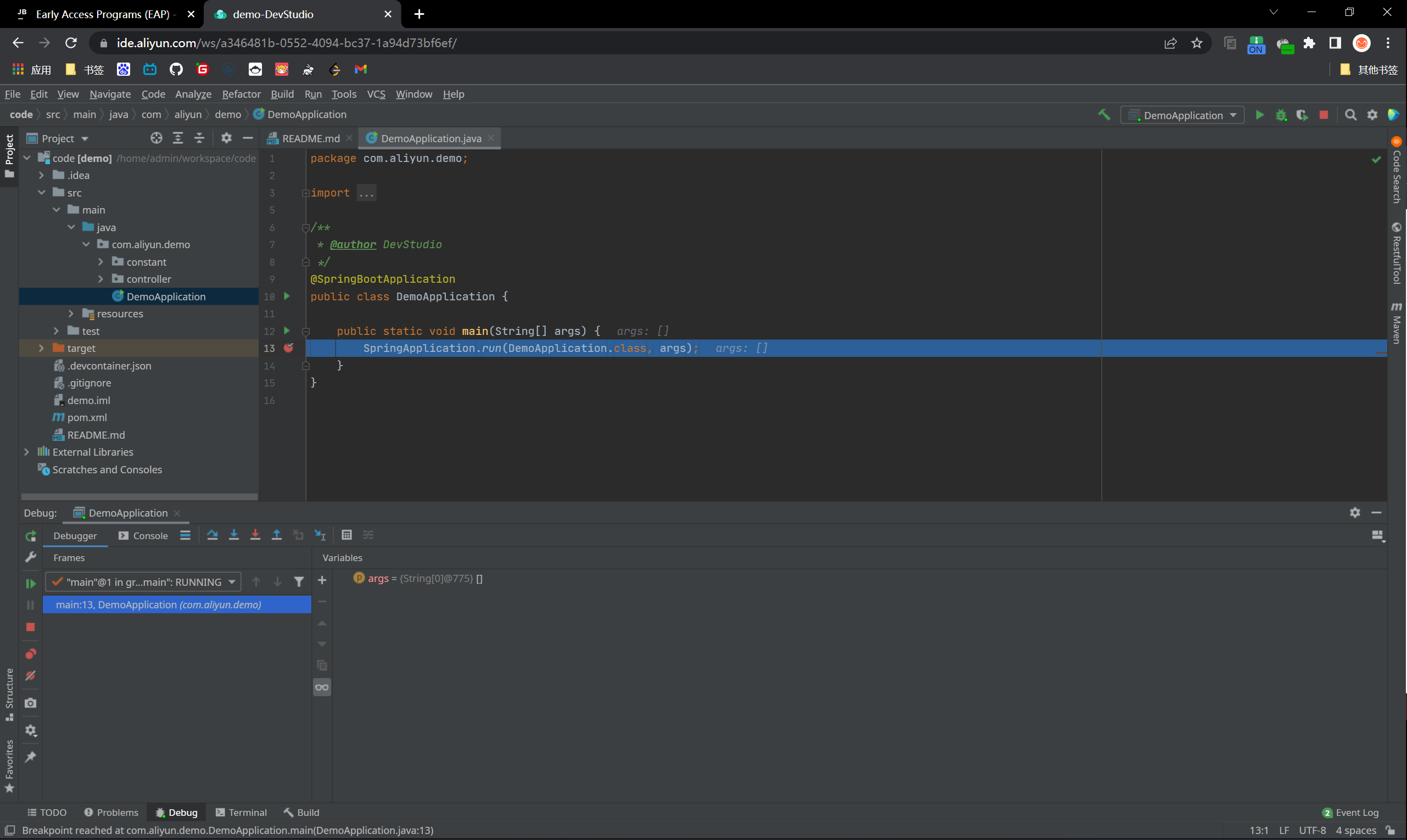Switch to the Console tab
The image size is (1407, 840).
143,535
